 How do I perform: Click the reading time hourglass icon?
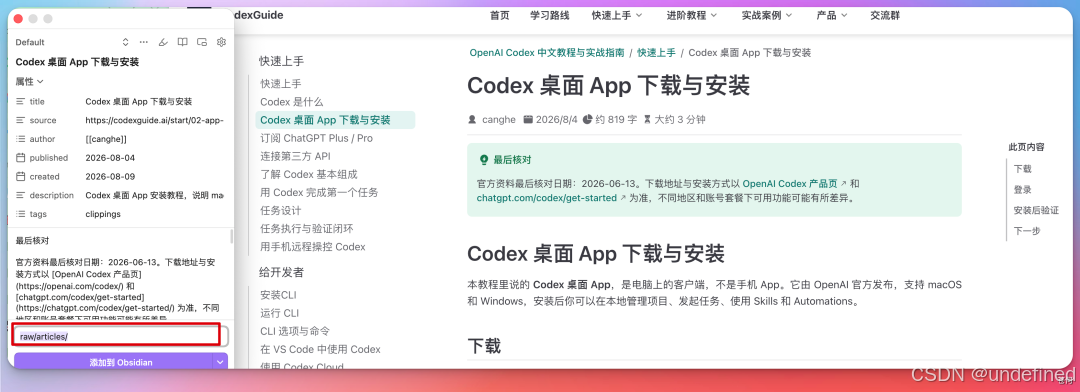647,119
